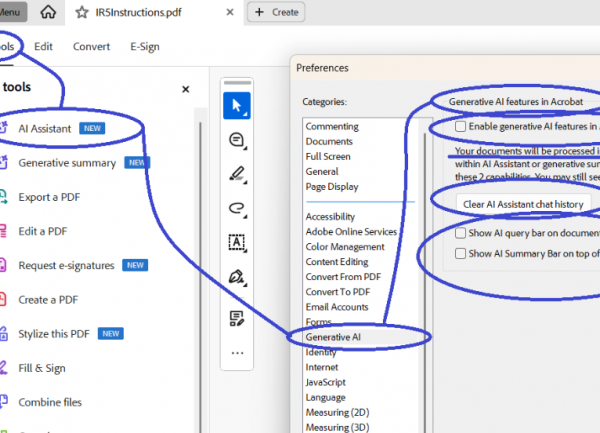Screen dimensions: 600x433
Task: Toggle Show AI query bar checkbox
Action: 460,233
